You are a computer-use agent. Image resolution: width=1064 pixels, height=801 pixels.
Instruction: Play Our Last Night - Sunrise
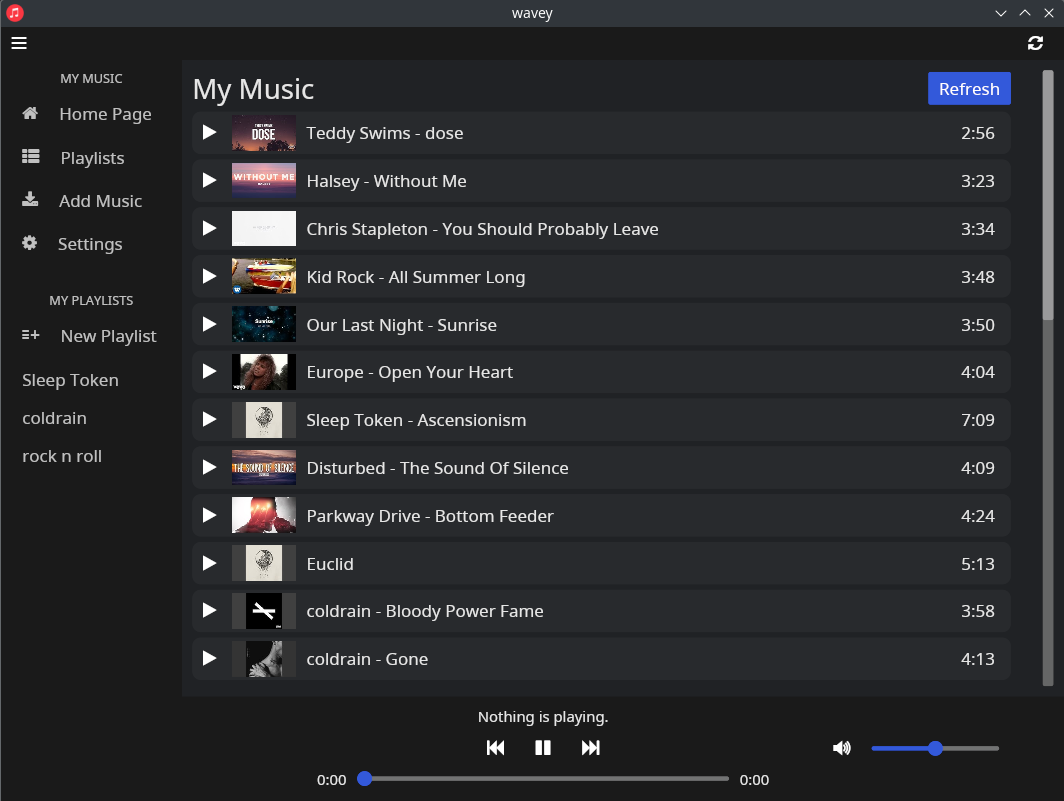[210, 324]
